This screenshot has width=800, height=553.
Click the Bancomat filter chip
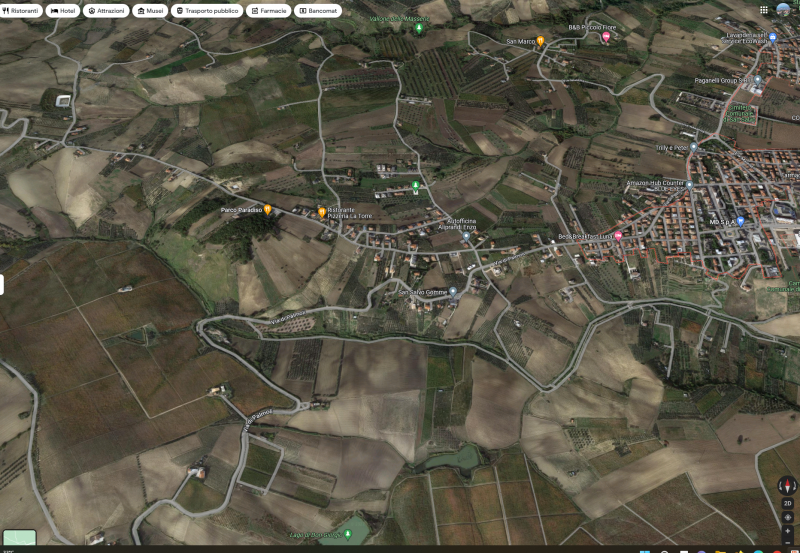(319, 11)
